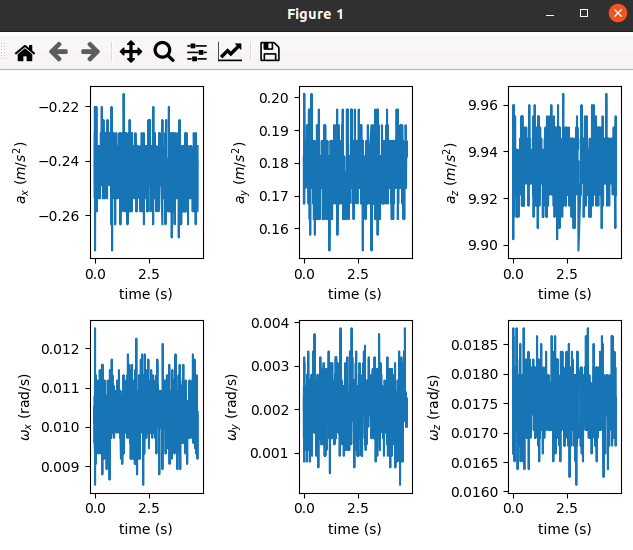The height and width of the screenshot is (550, 633).
Task: Click inside the ω_z angular velocity plot
Action: pyautogui.click(x=565, y=407)
